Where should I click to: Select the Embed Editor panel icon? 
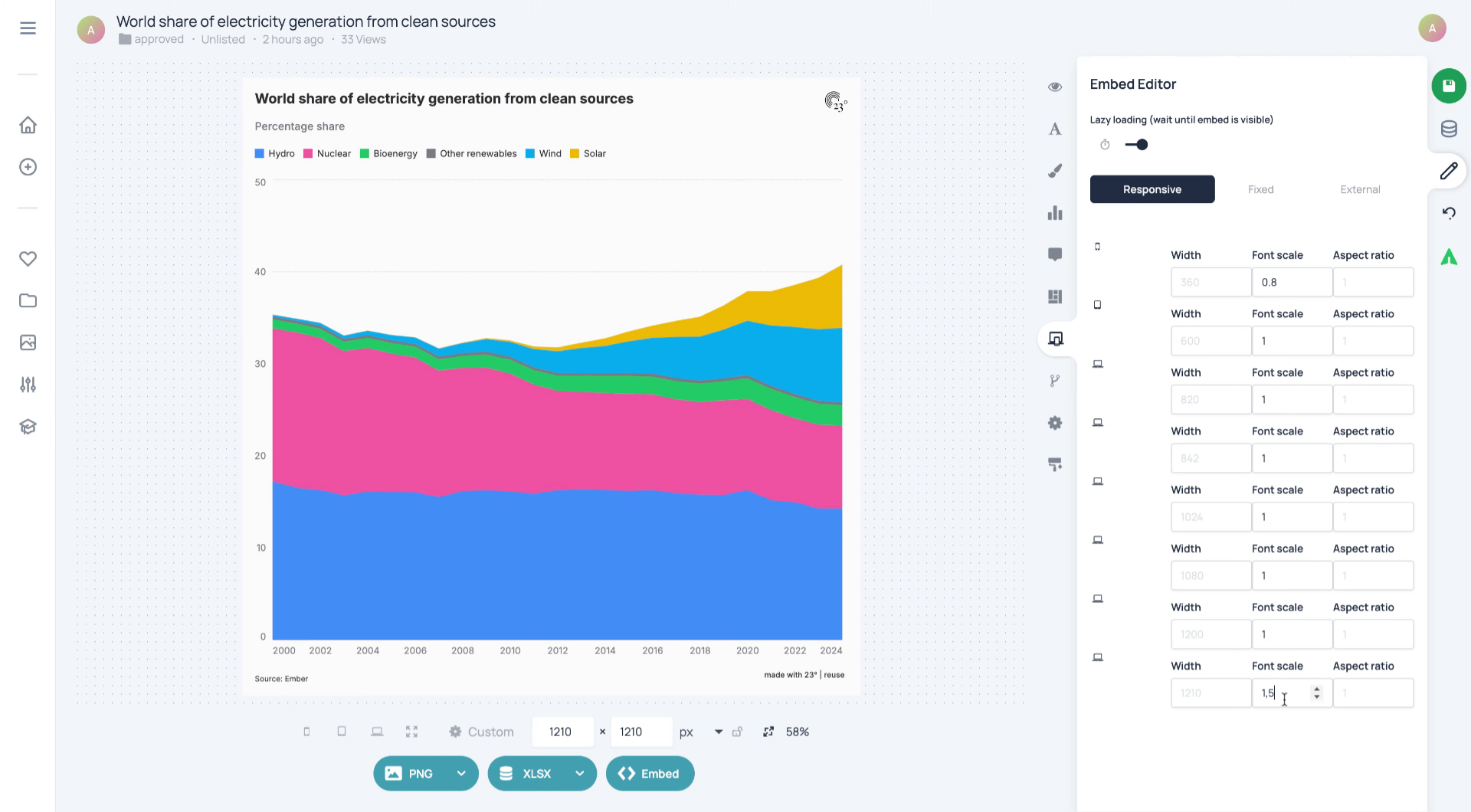pos(1055,339)
